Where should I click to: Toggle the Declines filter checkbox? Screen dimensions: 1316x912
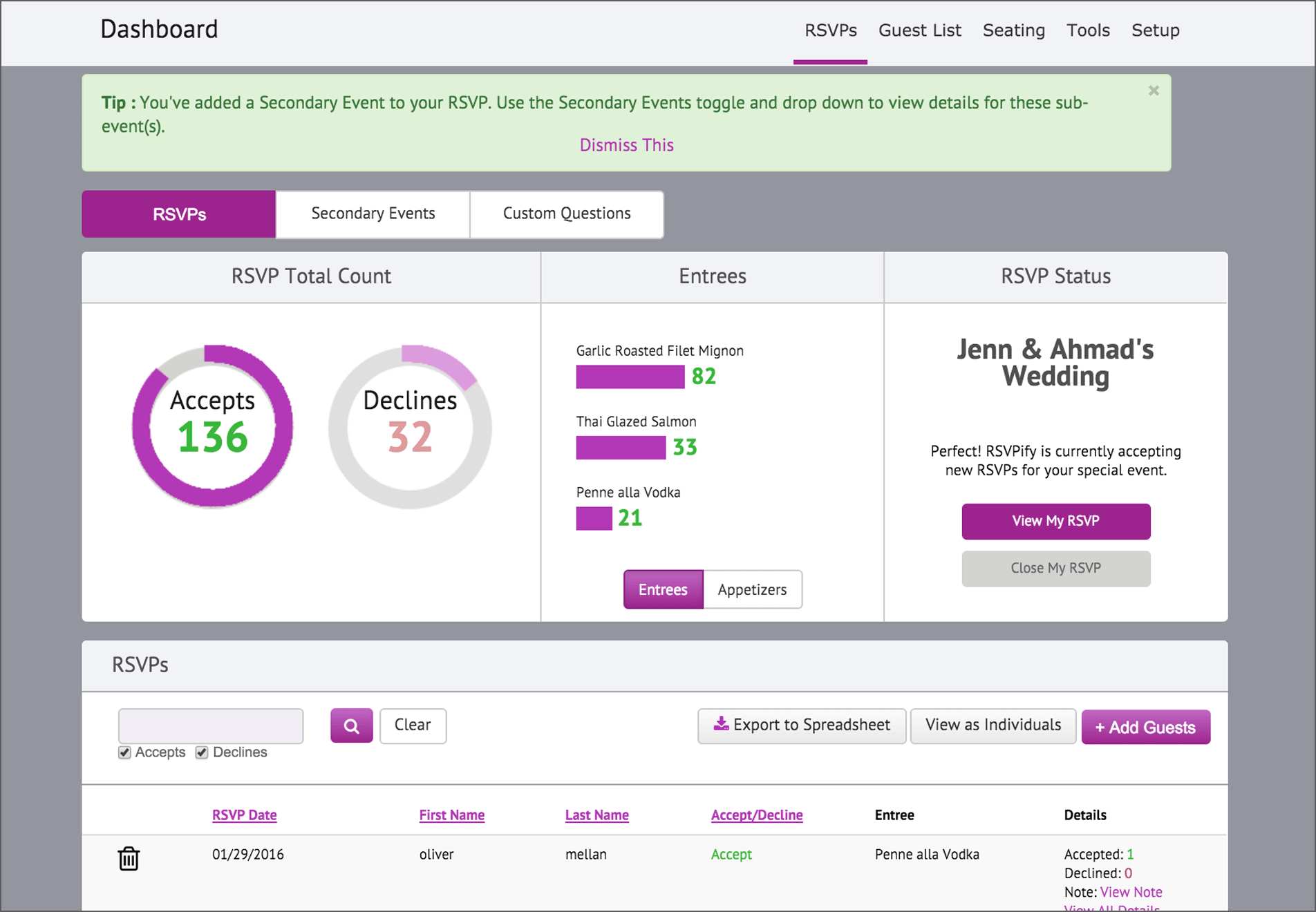tap(202, 752)
